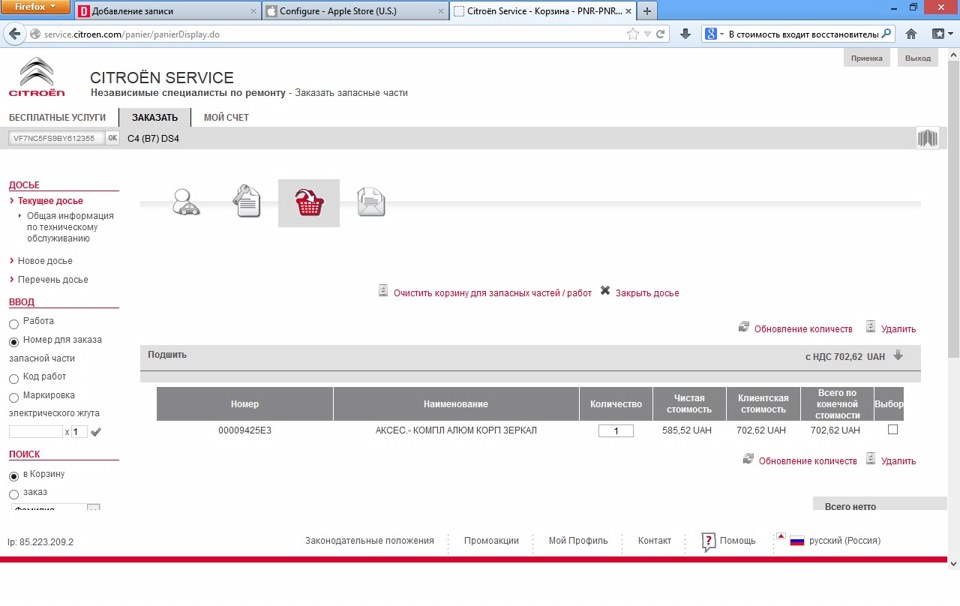Open the envelope order-sending step icon
Image resolution: width=960 pixels, height=606 pixels.
(371, 202)
